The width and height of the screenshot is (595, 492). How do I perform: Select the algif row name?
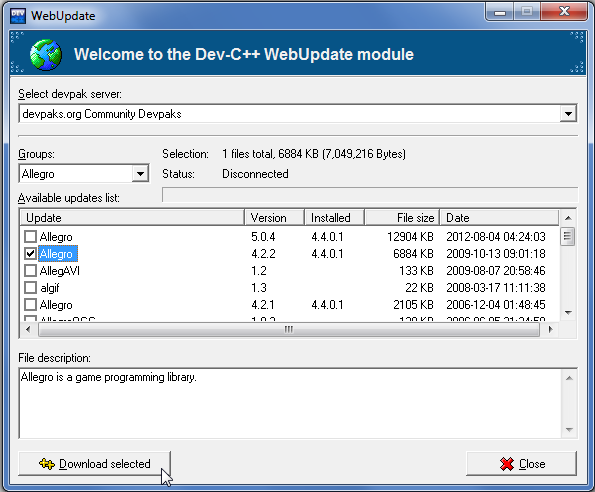coord(49,288)
